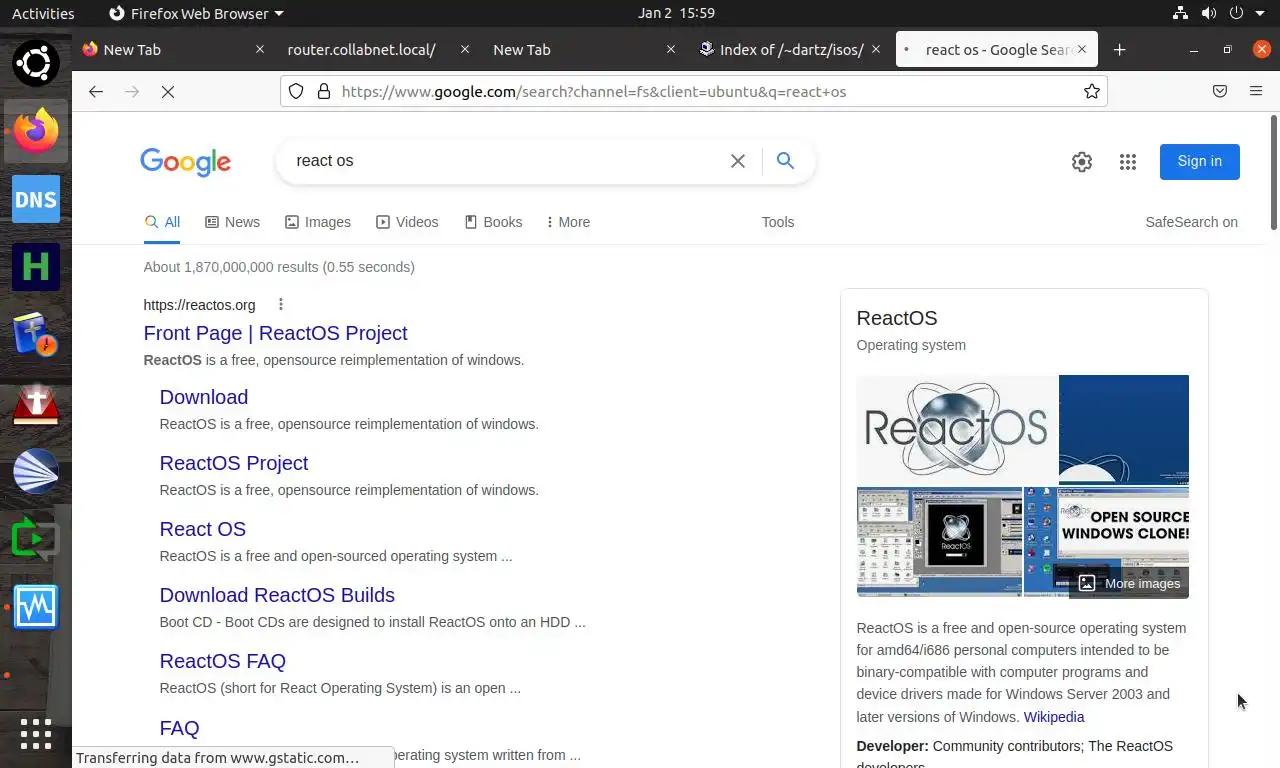
Task: Open volume icon in top bar
Action: [x=1209, y=13]
